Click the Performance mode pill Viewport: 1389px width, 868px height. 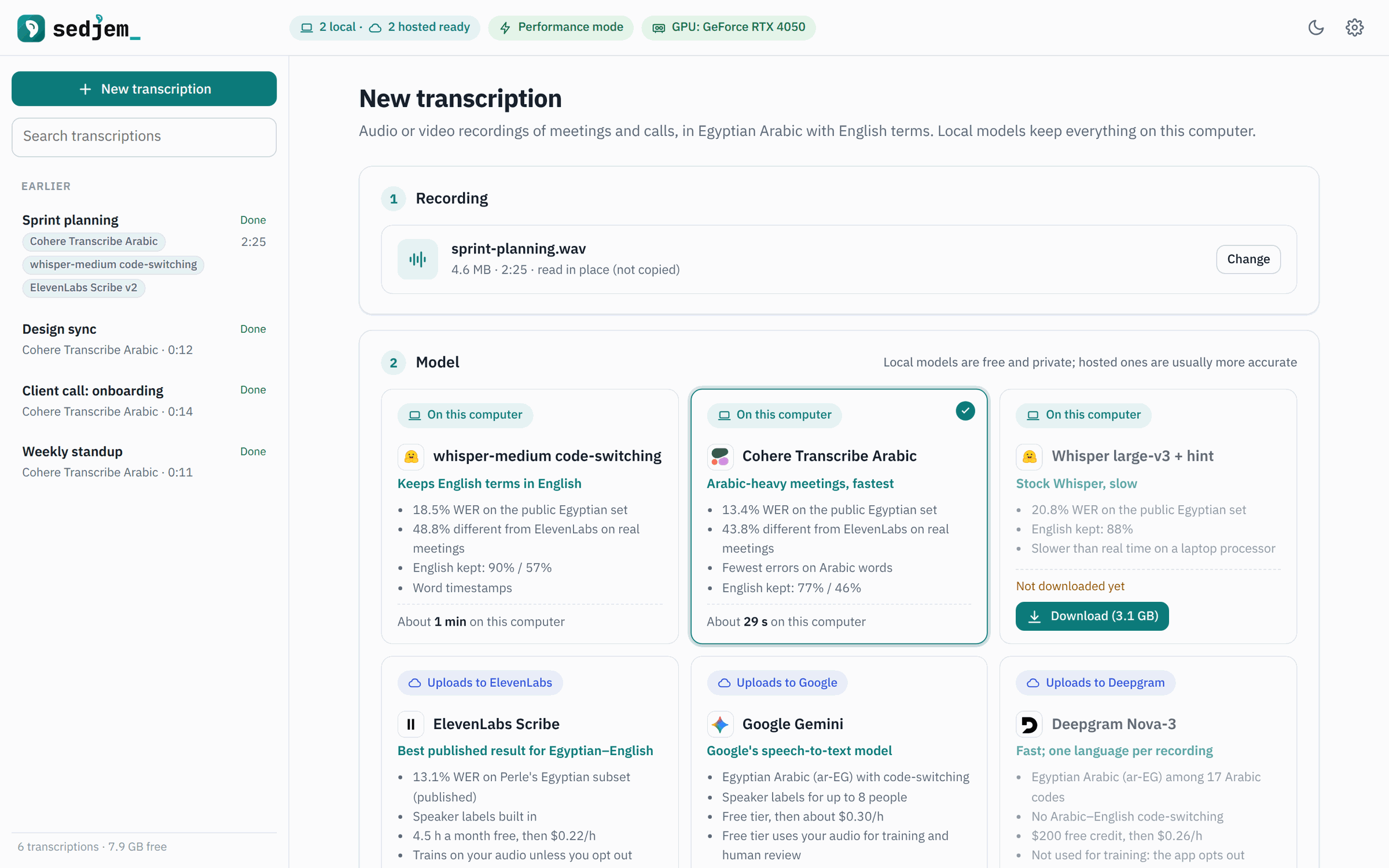560,28
